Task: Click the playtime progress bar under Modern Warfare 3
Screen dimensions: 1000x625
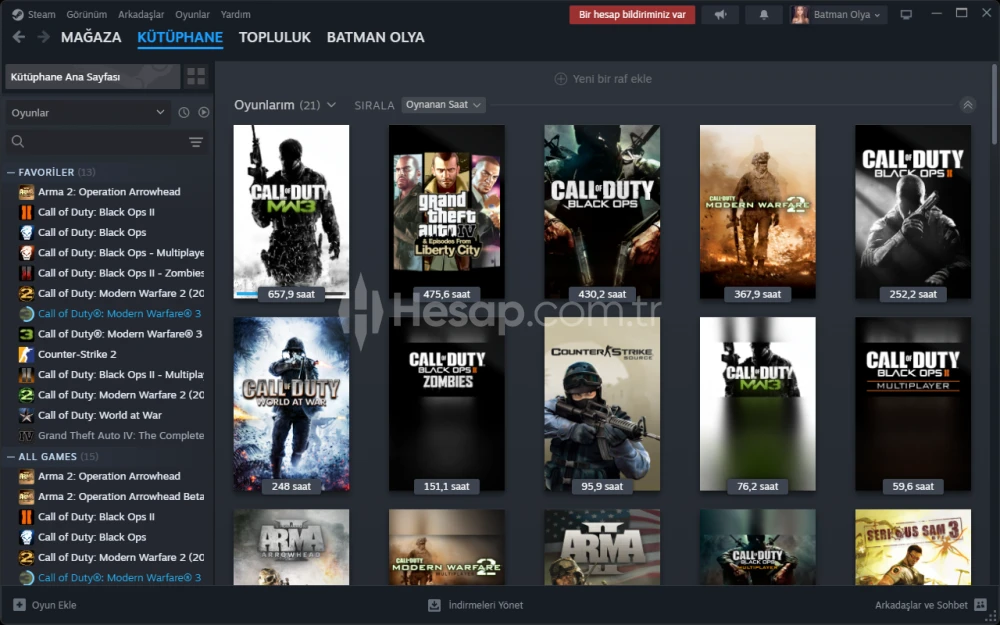Action: [x=291, y=294]
